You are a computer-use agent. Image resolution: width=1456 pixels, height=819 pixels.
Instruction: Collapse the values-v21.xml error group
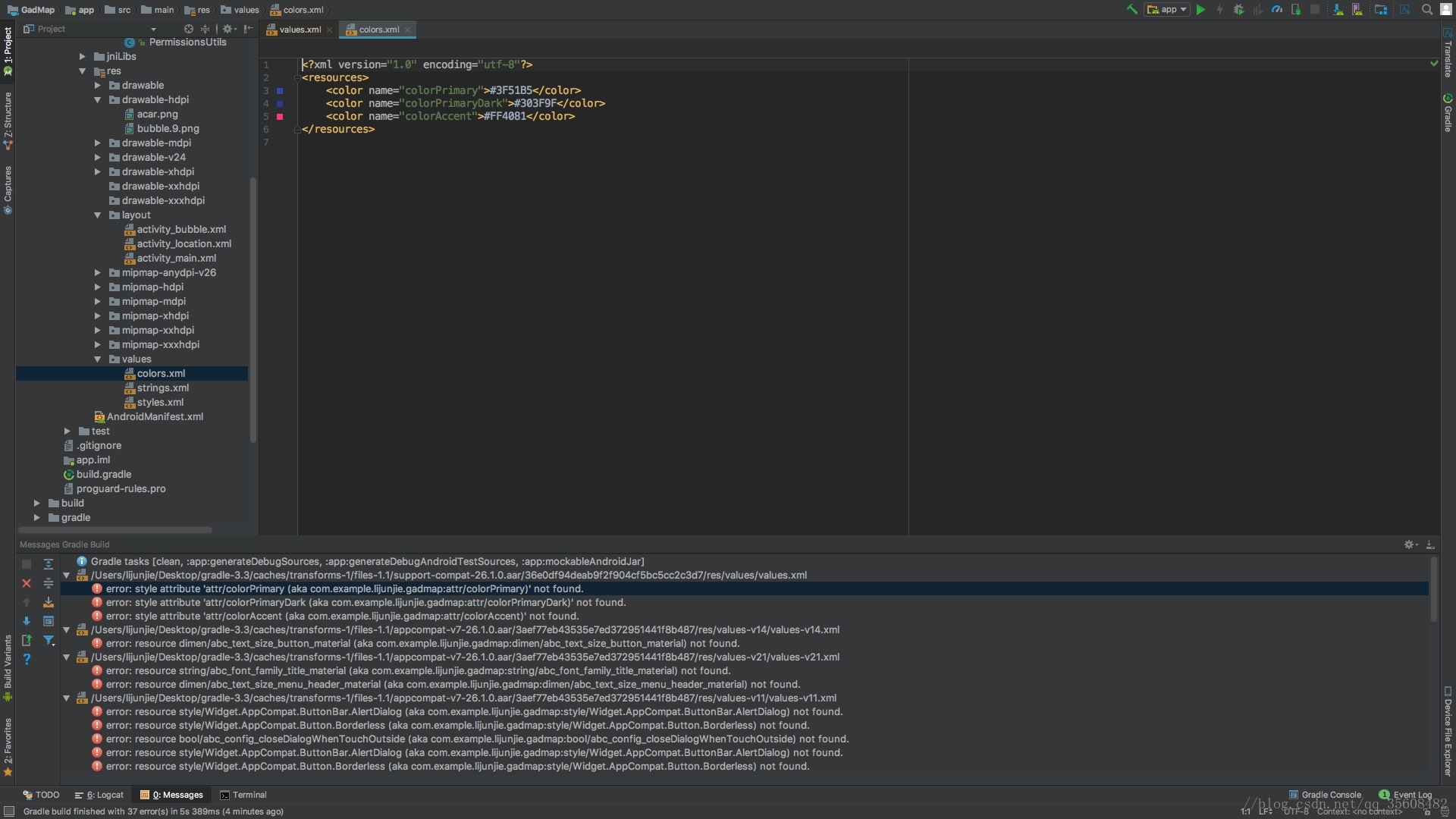point(67,657)
